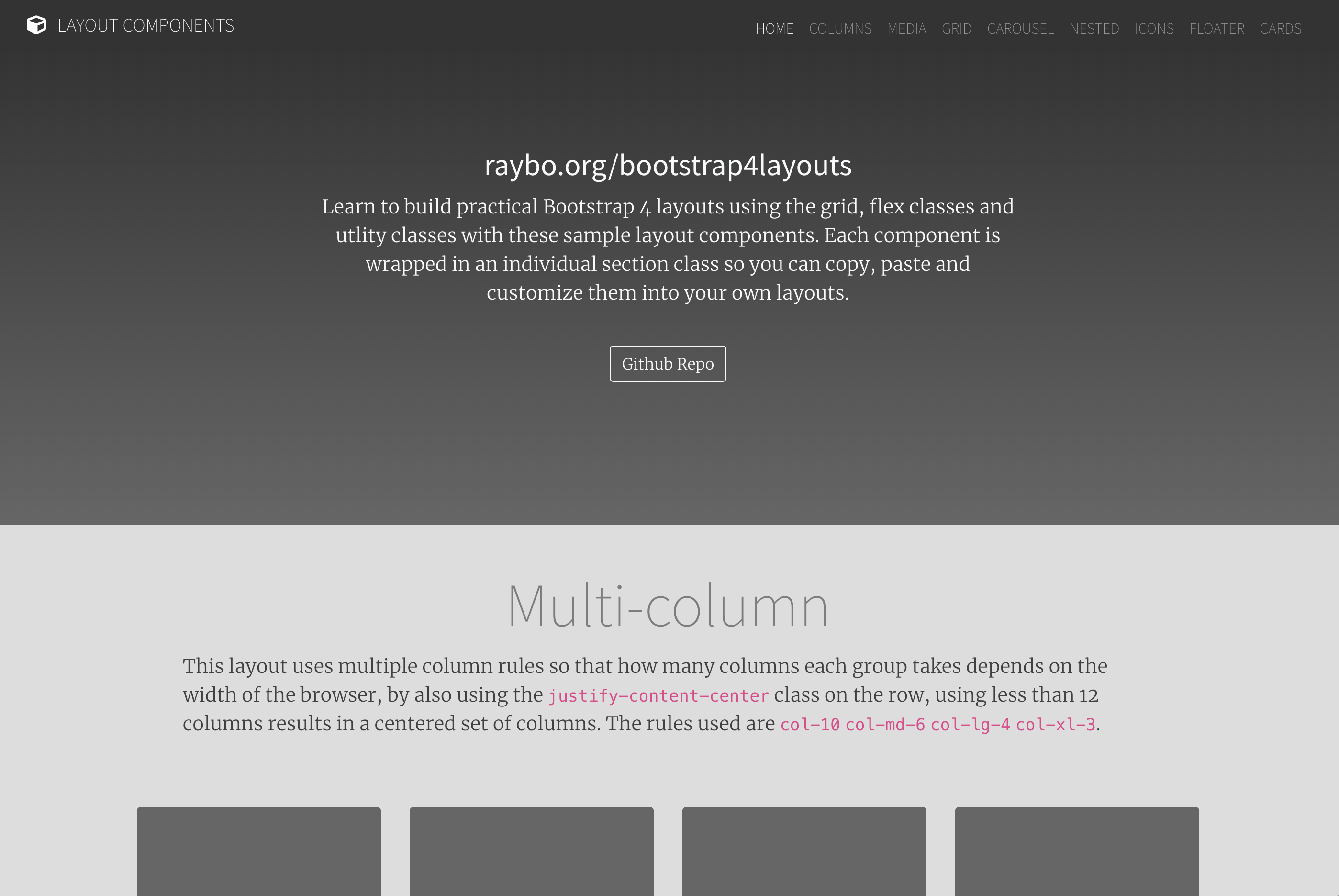Click the col-xl-3 code snippet
Viewport: 1339px width, 896px height.
pos(1055,725)
